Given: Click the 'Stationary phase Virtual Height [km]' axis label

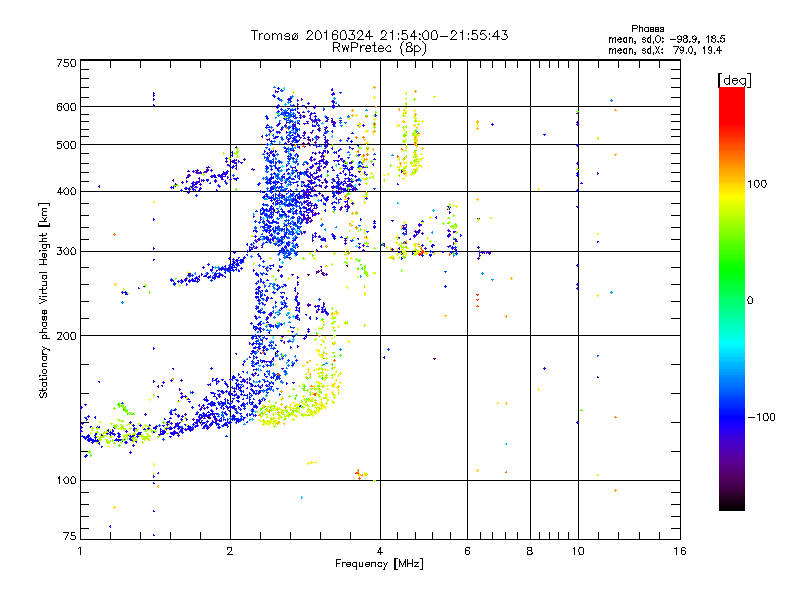Looking at the screenshot, I should [x=44, y=300].
